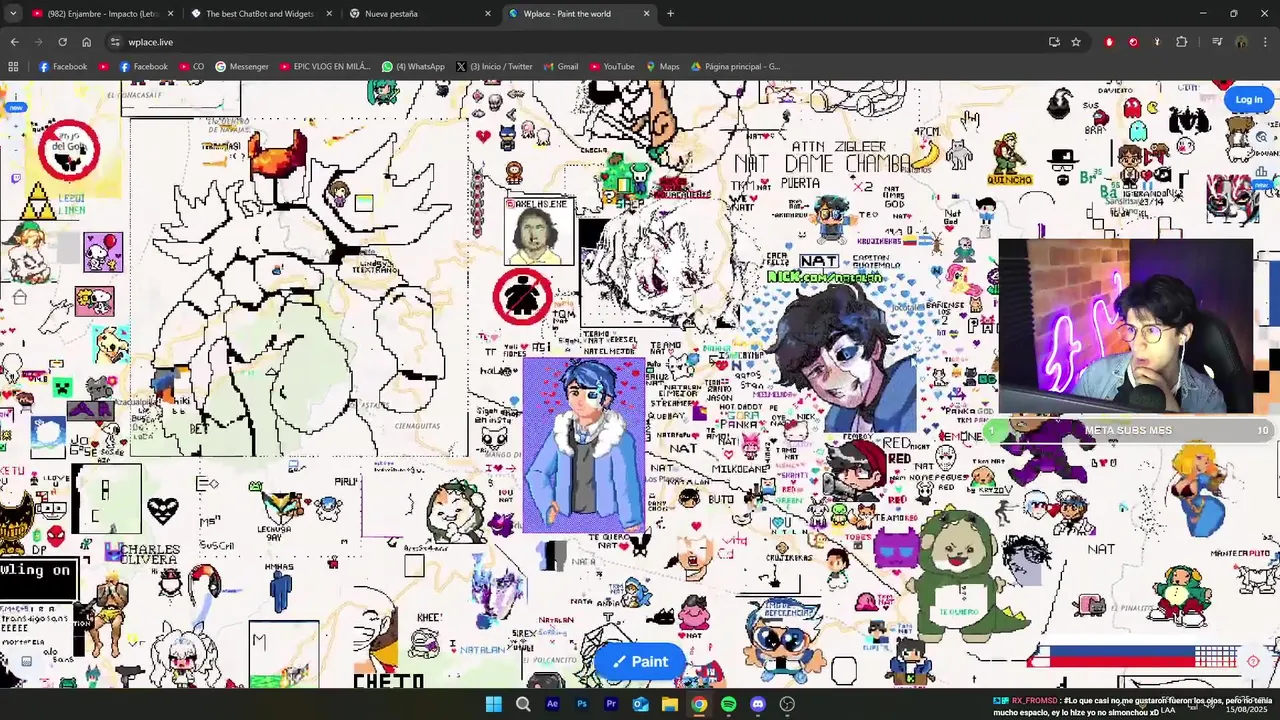The width and height of the screenshot is (1280, 720).
Task: Open the Inicio / Twitter bookmark
Action: coord(494,67)
